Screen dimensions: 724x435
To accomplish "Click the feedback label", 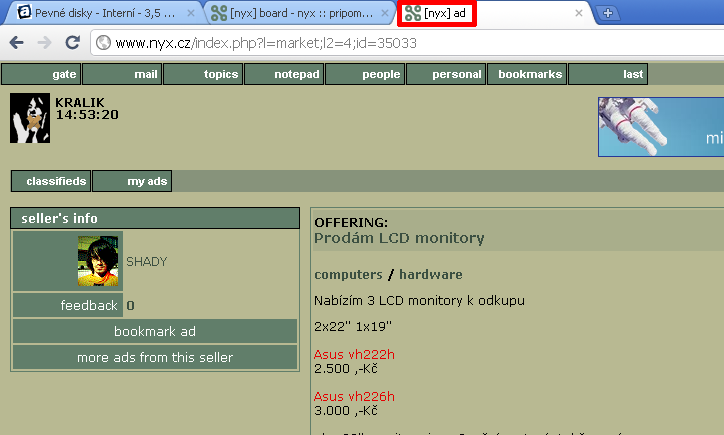I will coord(89,305).
